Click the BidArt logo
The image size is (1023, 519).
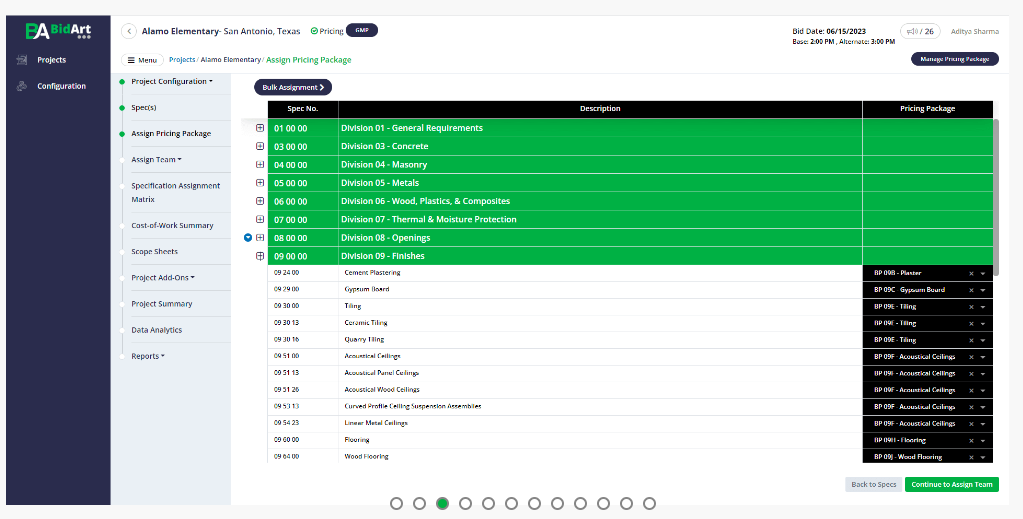(58, 31)
